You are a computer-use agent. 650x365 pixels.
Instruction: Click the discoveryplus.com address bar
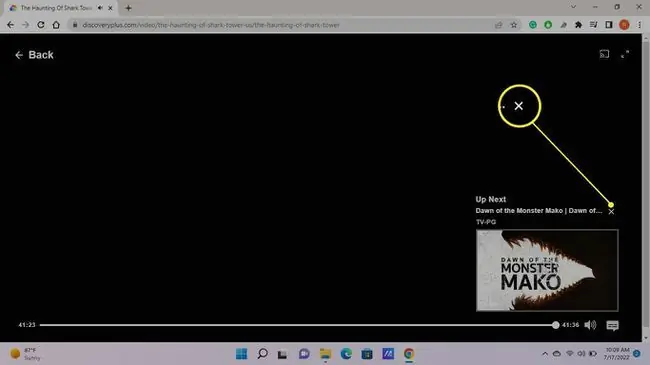282,25
